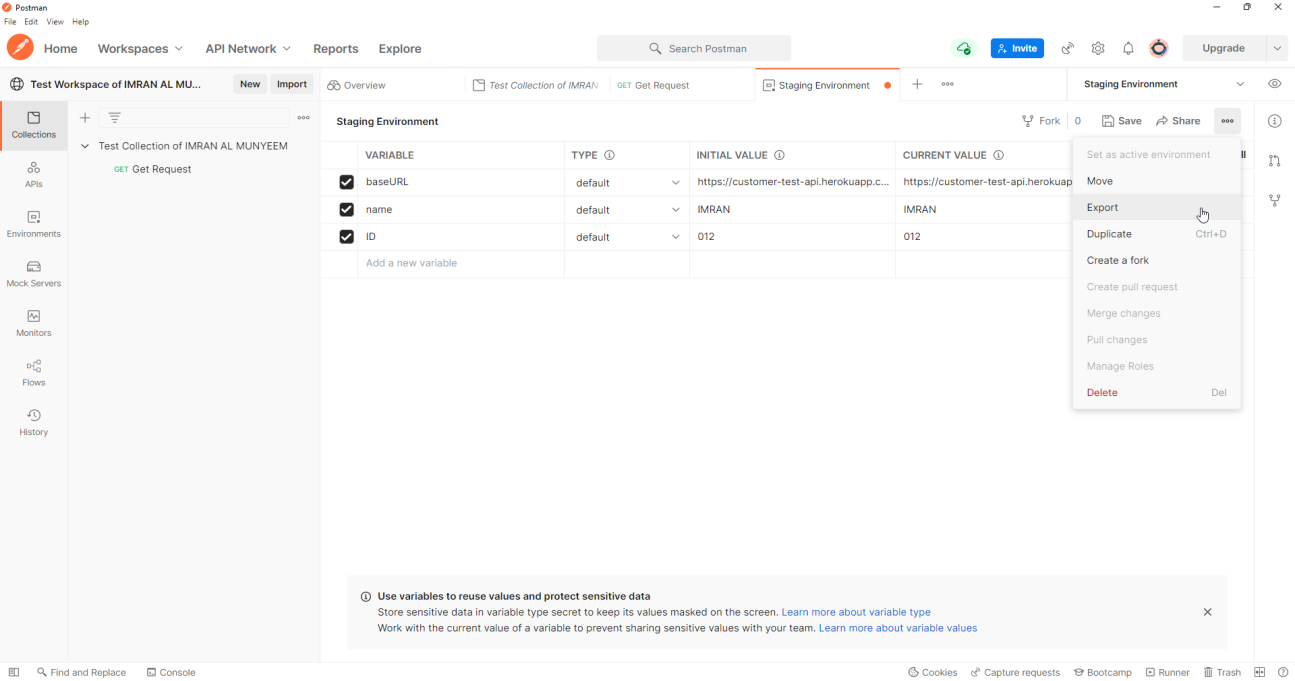Uncheck the ID variable checkbox

coord(346,237)
